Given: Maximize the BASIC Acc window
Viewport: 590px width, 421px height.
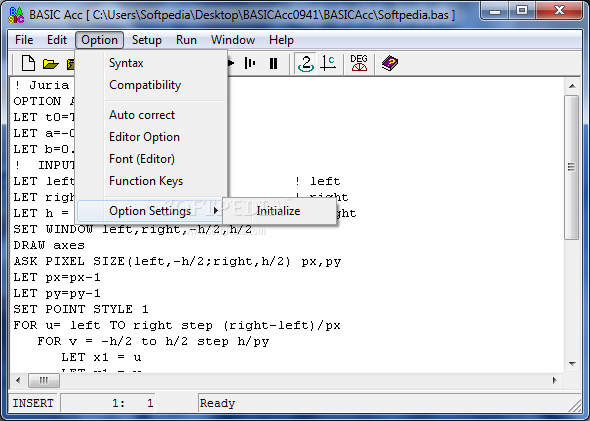Looking at the screenshot, I should click(522, 11).
